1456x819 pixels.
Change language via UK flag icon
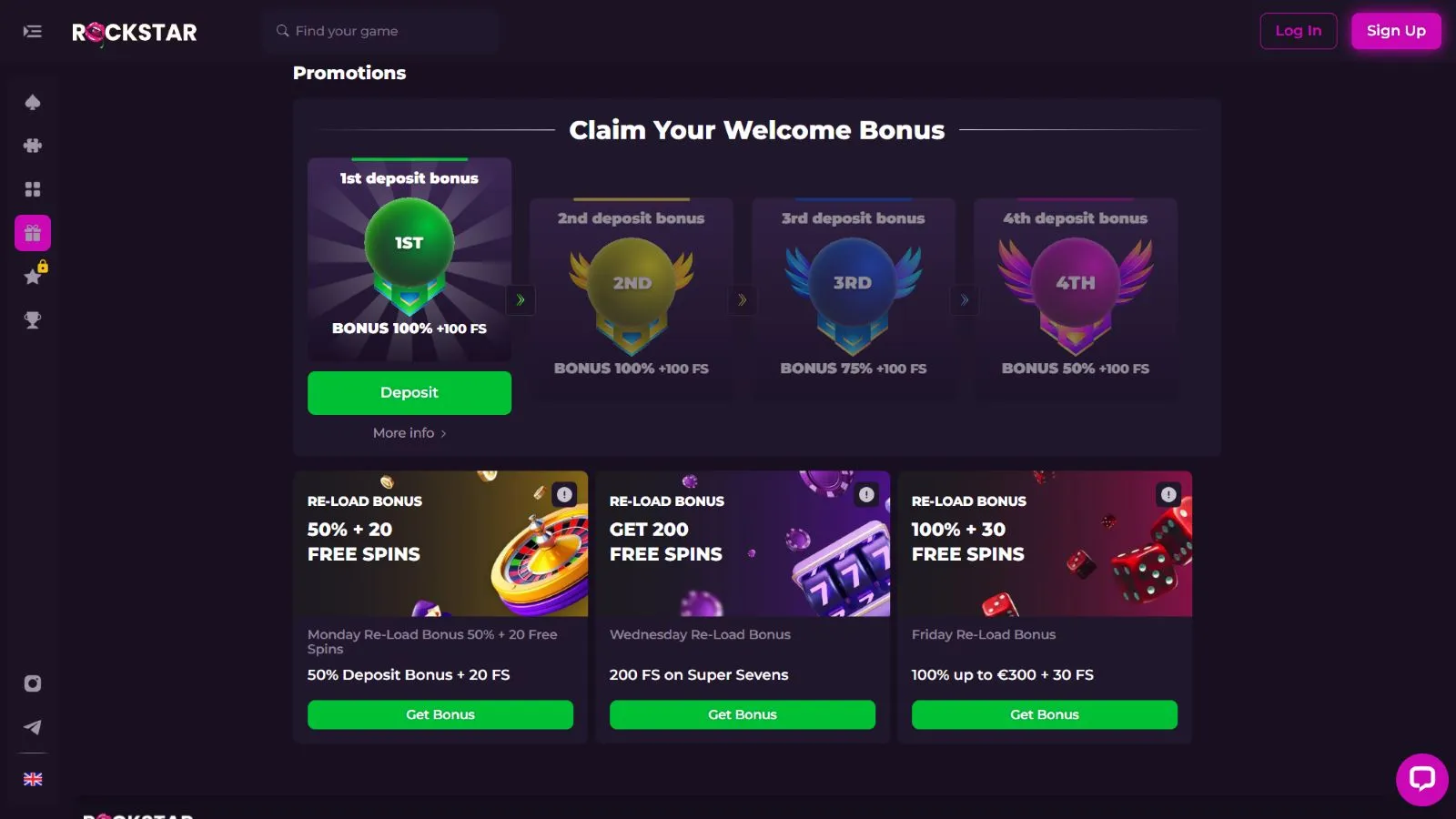coord(33,779)
